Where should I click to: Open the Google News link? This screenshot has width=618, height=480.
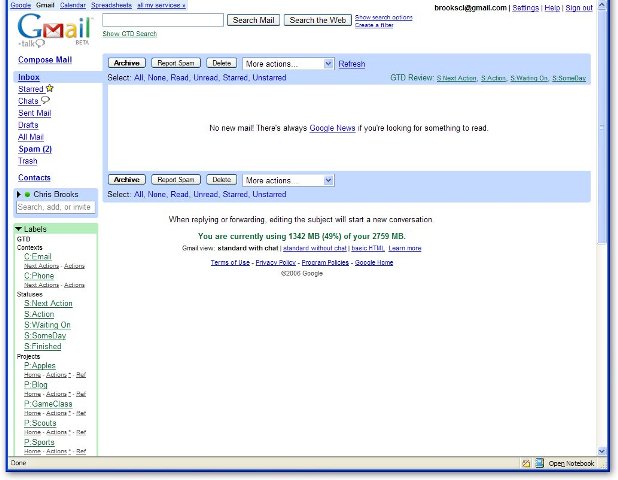(332, 128)
